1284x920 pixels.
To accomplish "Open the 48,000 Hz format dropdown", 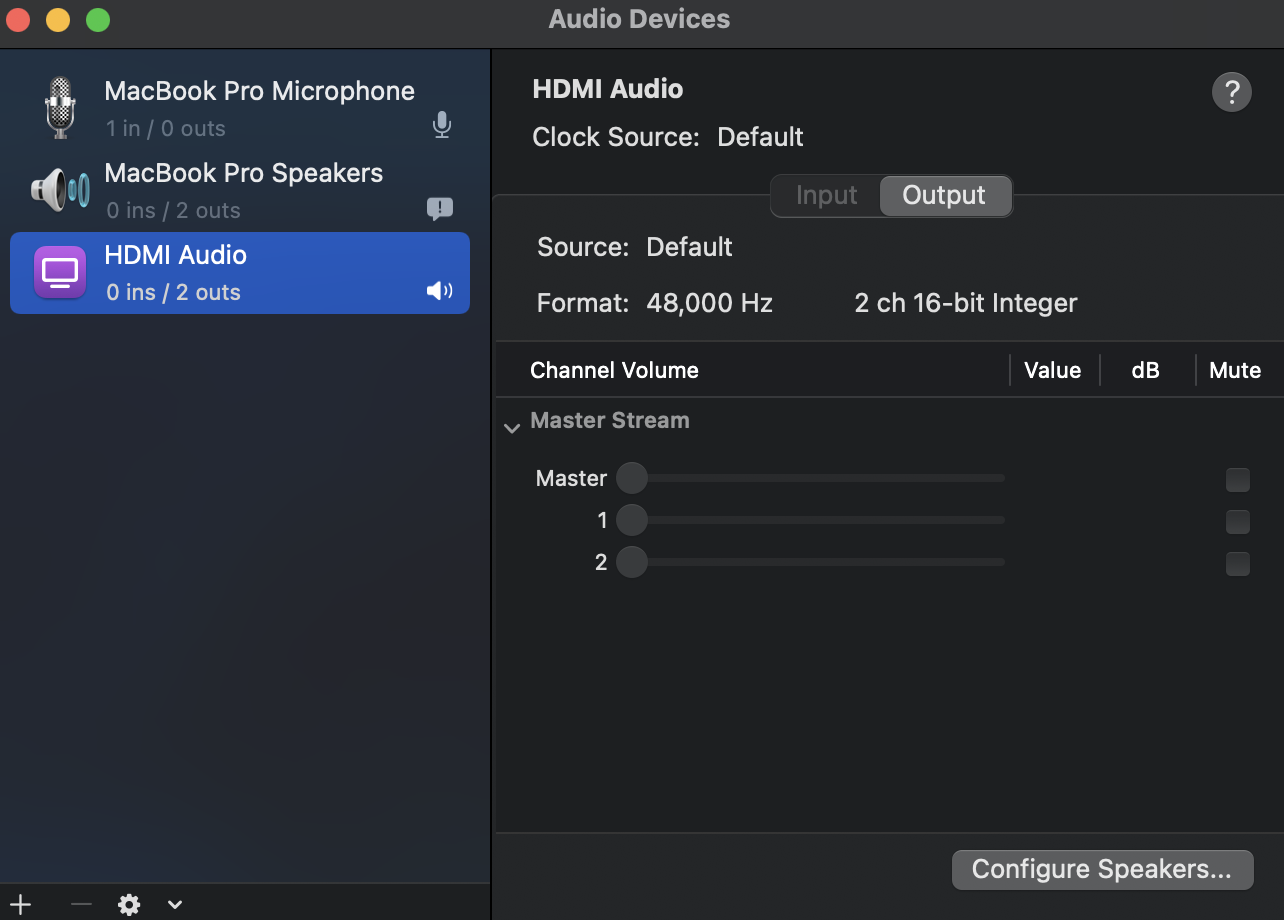I will coord(709,303).
